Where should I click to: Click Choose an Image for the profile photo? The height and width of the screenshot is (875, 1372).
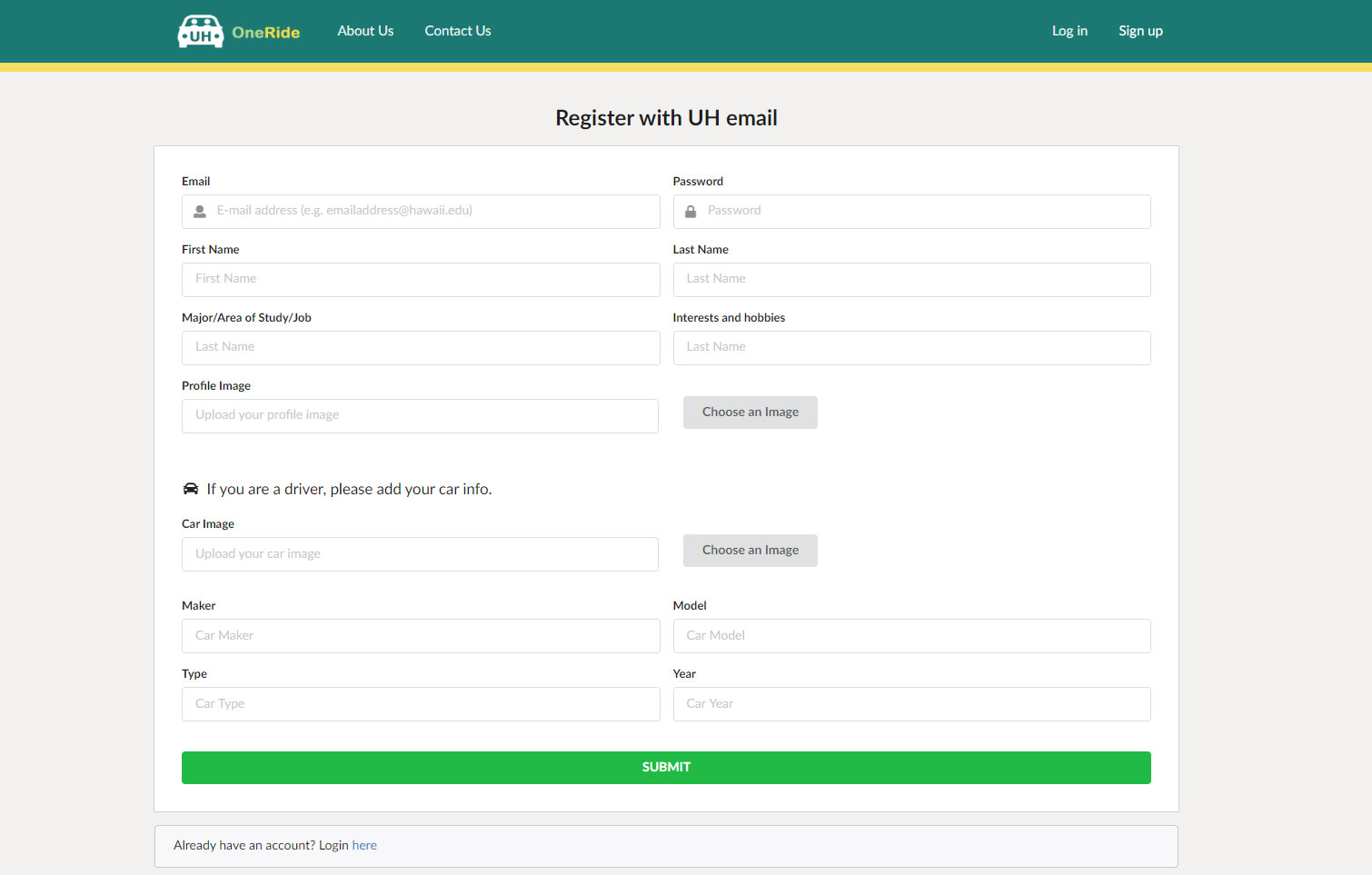click(x=750, y=412)
